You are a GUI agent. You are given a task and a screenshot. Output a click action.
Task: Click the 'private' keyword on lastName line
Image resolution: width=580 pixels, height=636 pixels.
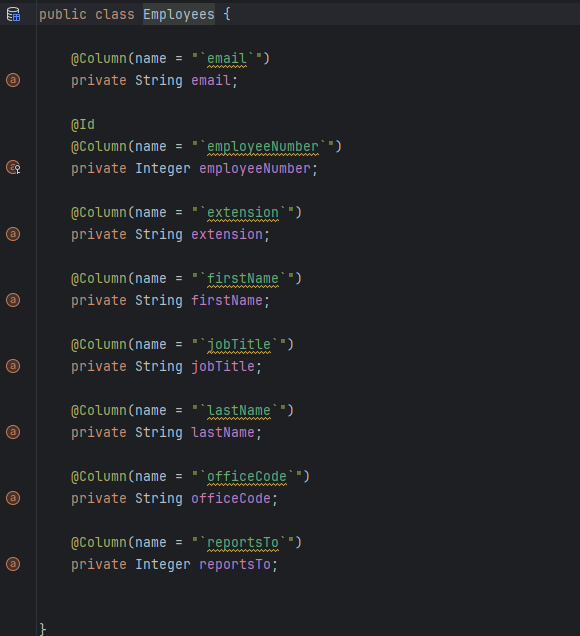99,433
